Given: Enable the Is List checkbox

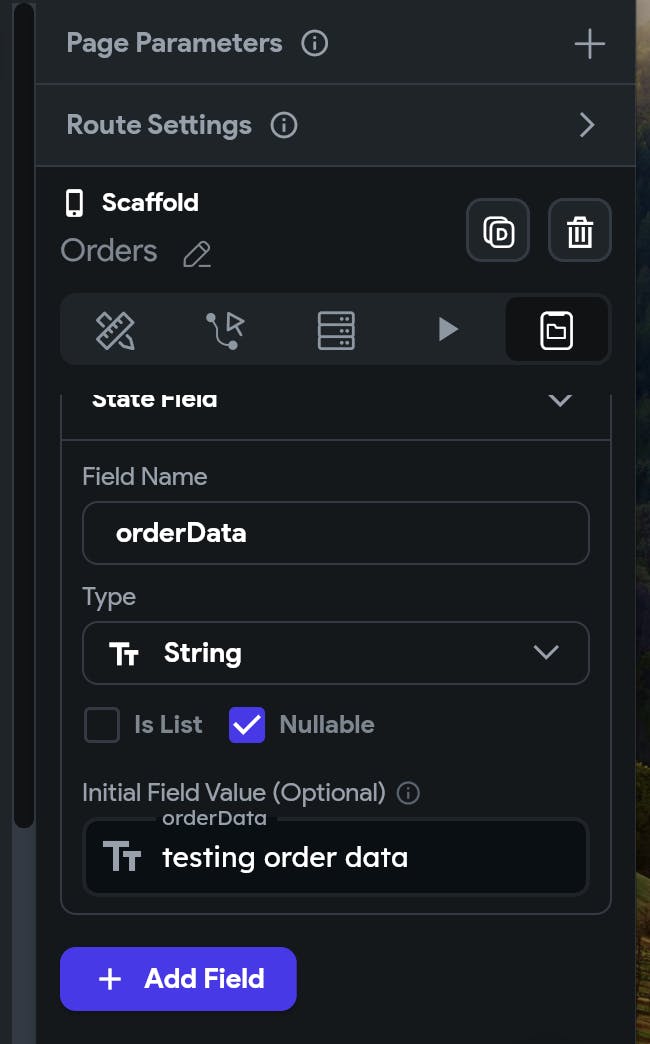Looking at the screenshot, I should (x=102, y=725).
